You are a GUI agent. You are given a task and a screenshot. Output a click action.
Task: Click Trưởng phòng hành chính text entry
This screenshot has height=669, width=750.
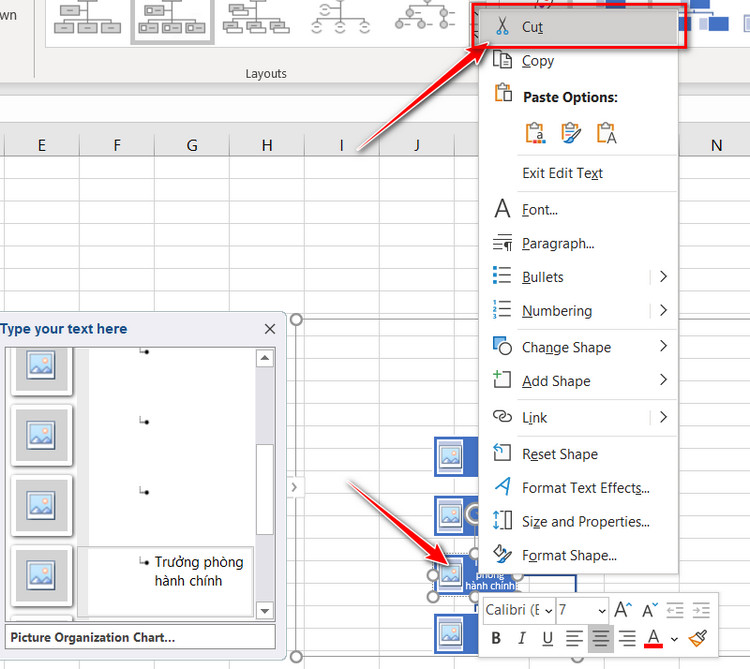click(x=199, y=571)
